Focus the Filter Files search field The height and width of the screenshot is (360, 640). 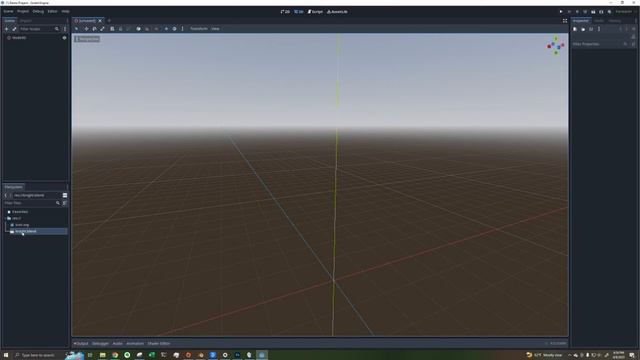pyautogui.click(x=32, y=203)
